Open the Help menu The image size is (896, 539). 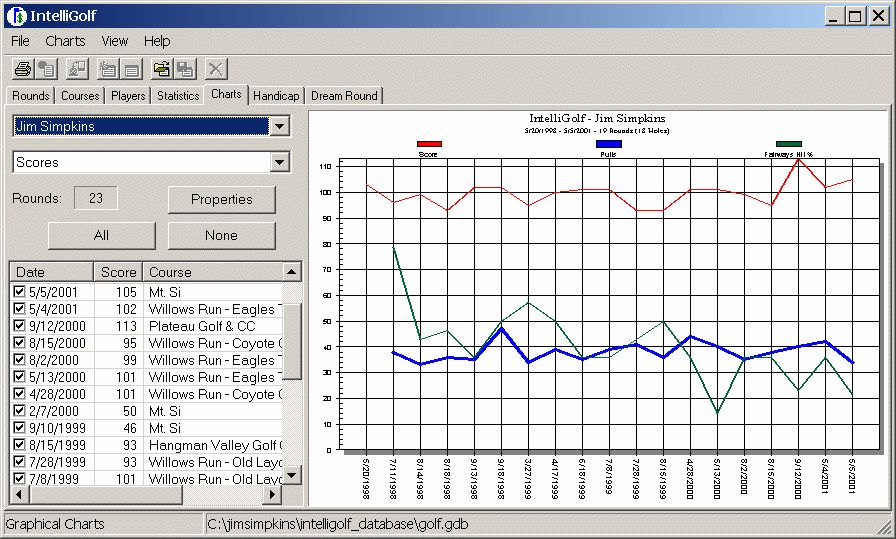[x=157, y=41]
